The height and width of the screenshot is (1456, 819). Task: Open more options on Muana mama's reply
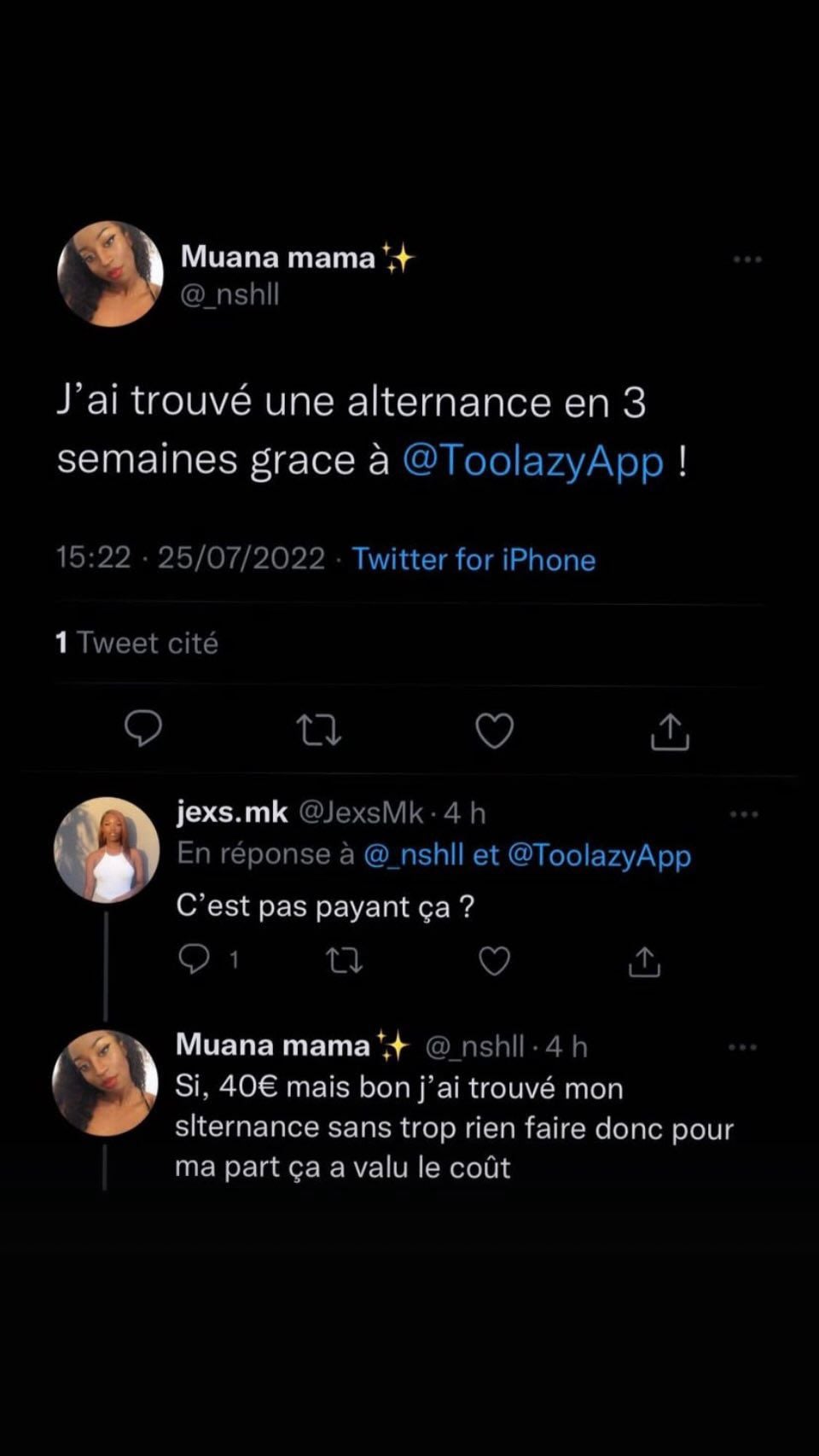(742, 1047)
